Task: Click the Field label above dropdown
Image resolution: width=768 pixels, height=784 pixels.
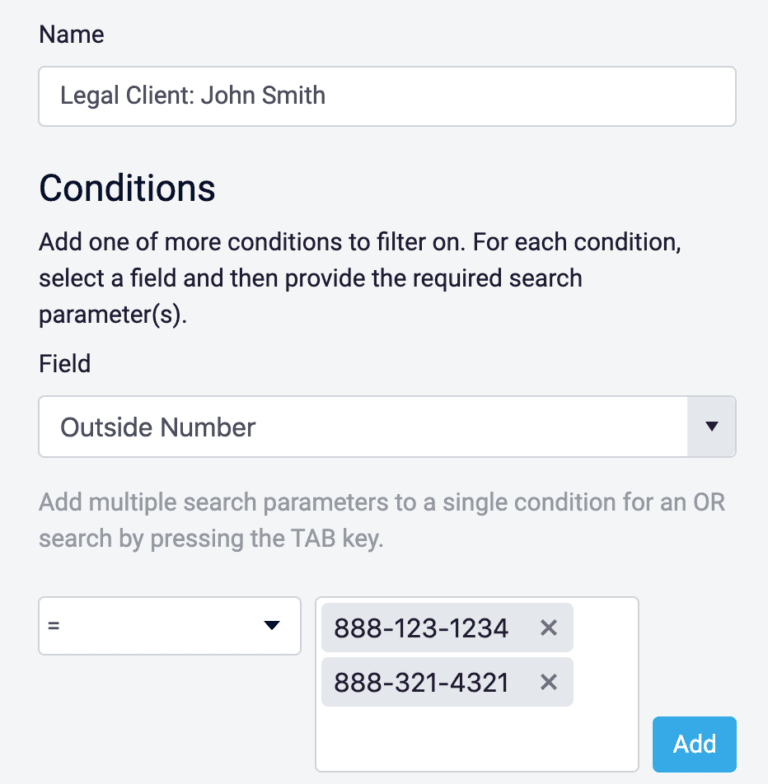Action: click(x=65, y=364)
